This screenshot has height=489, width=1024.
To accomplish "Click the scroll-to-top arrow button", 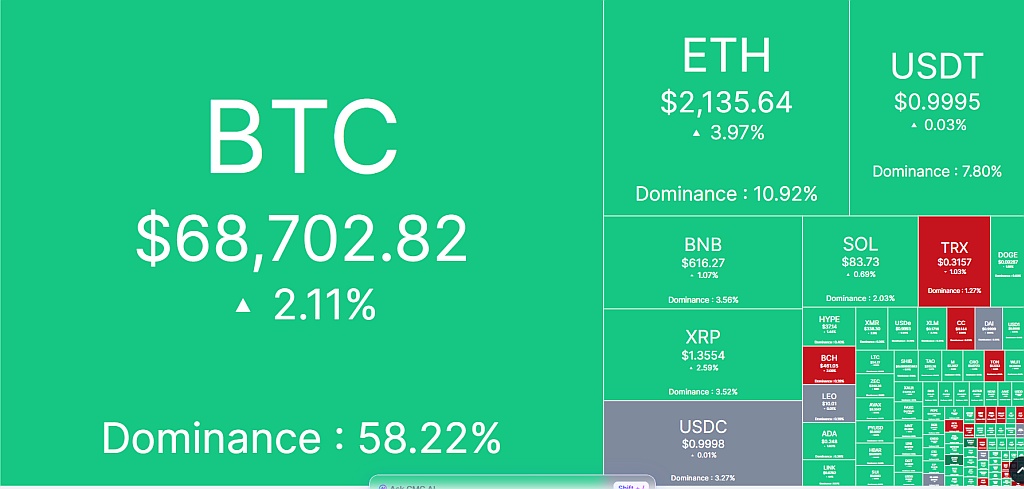I will 1017,468.
